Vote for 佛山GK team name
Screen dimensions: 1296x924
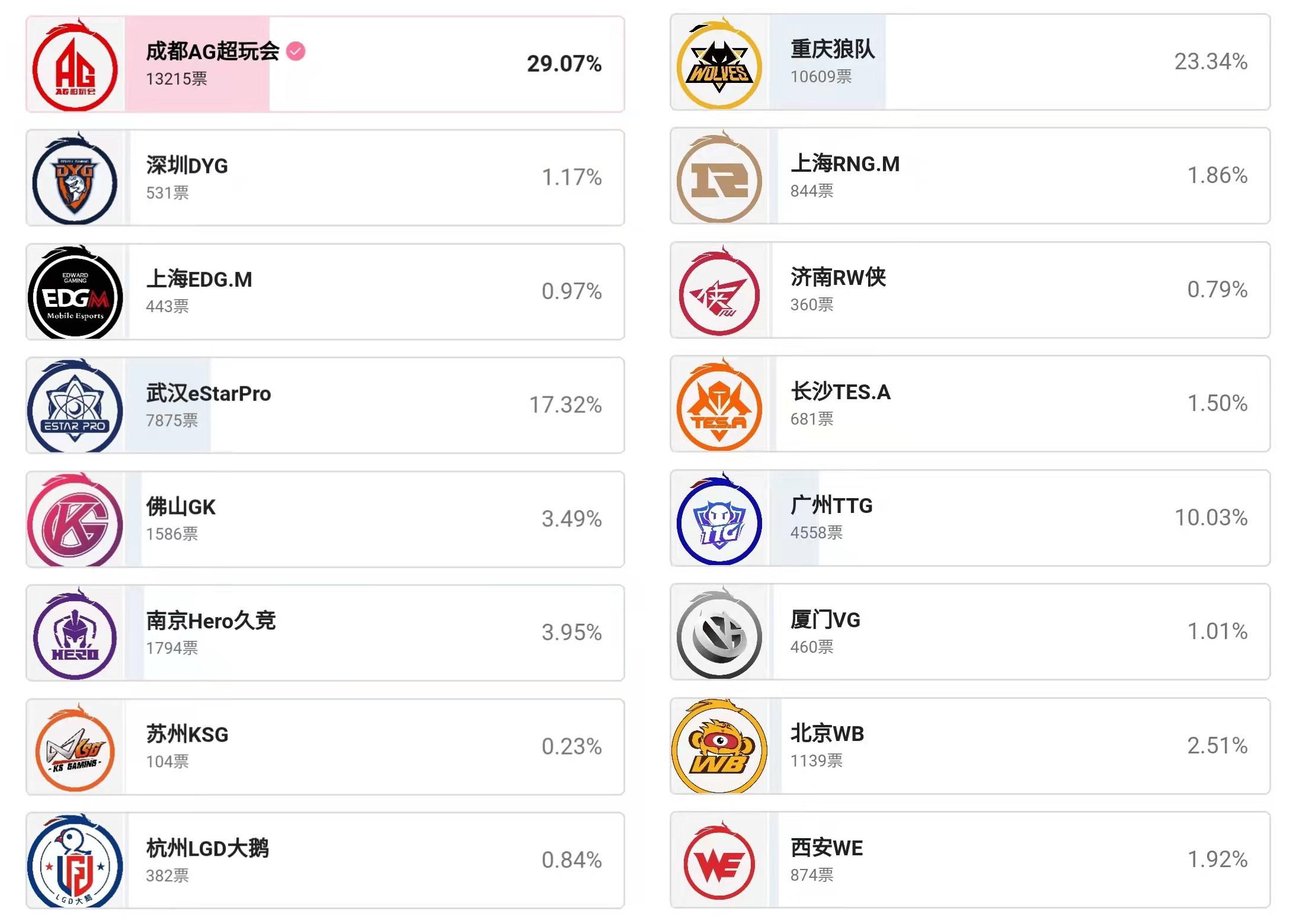tap(181, 507)
